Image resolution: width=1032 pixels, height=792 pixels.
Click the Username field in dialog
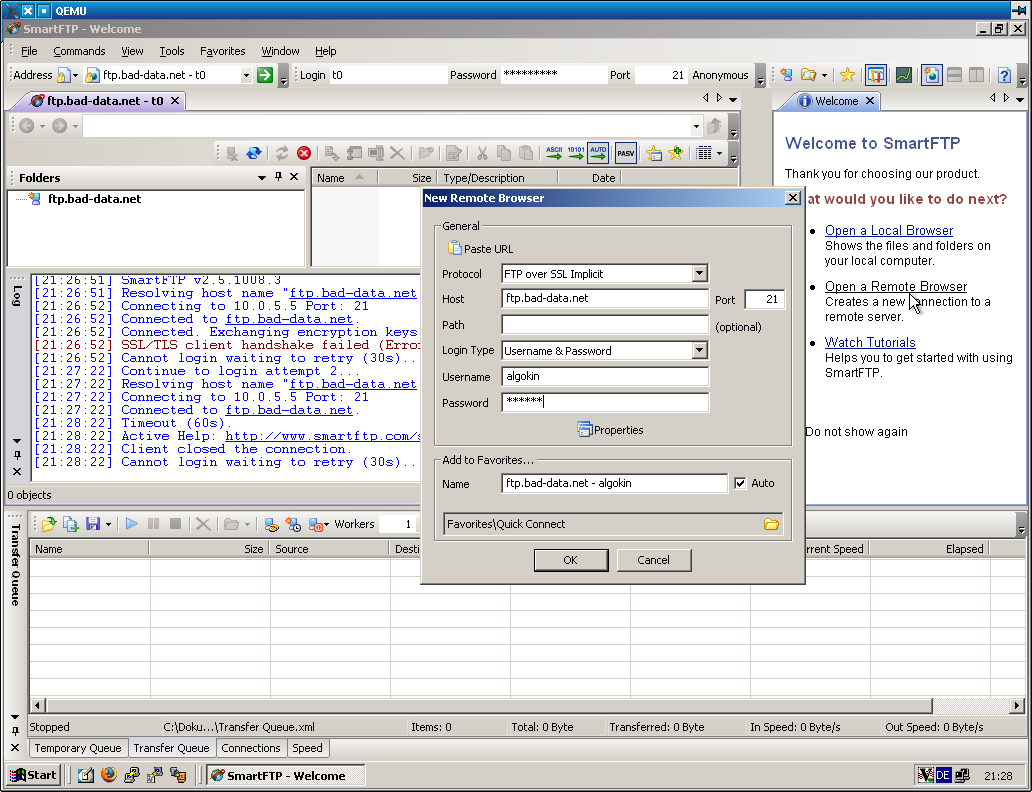(x=605, y=377)
